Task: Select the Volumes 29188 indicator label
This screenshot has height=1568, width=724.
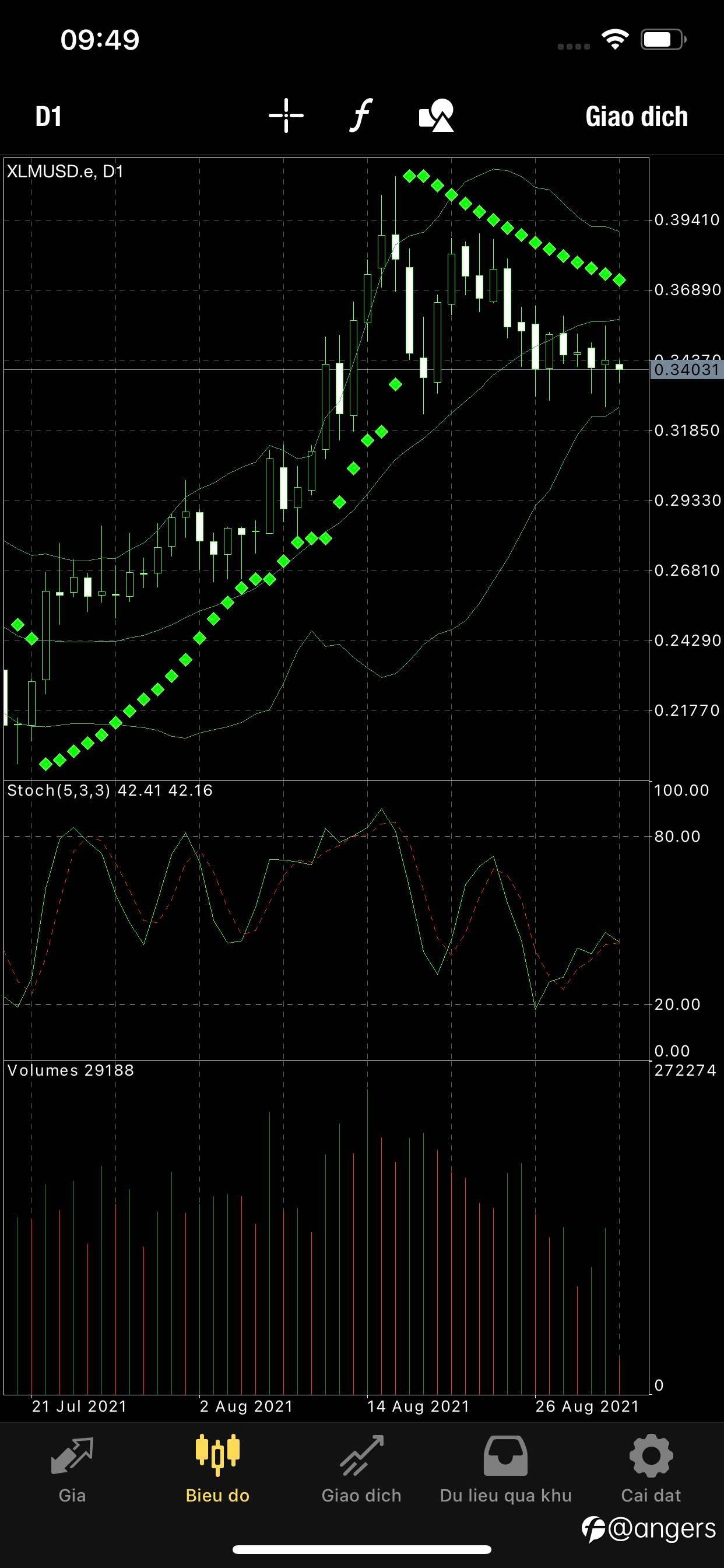Action: tap(71, 1070)
